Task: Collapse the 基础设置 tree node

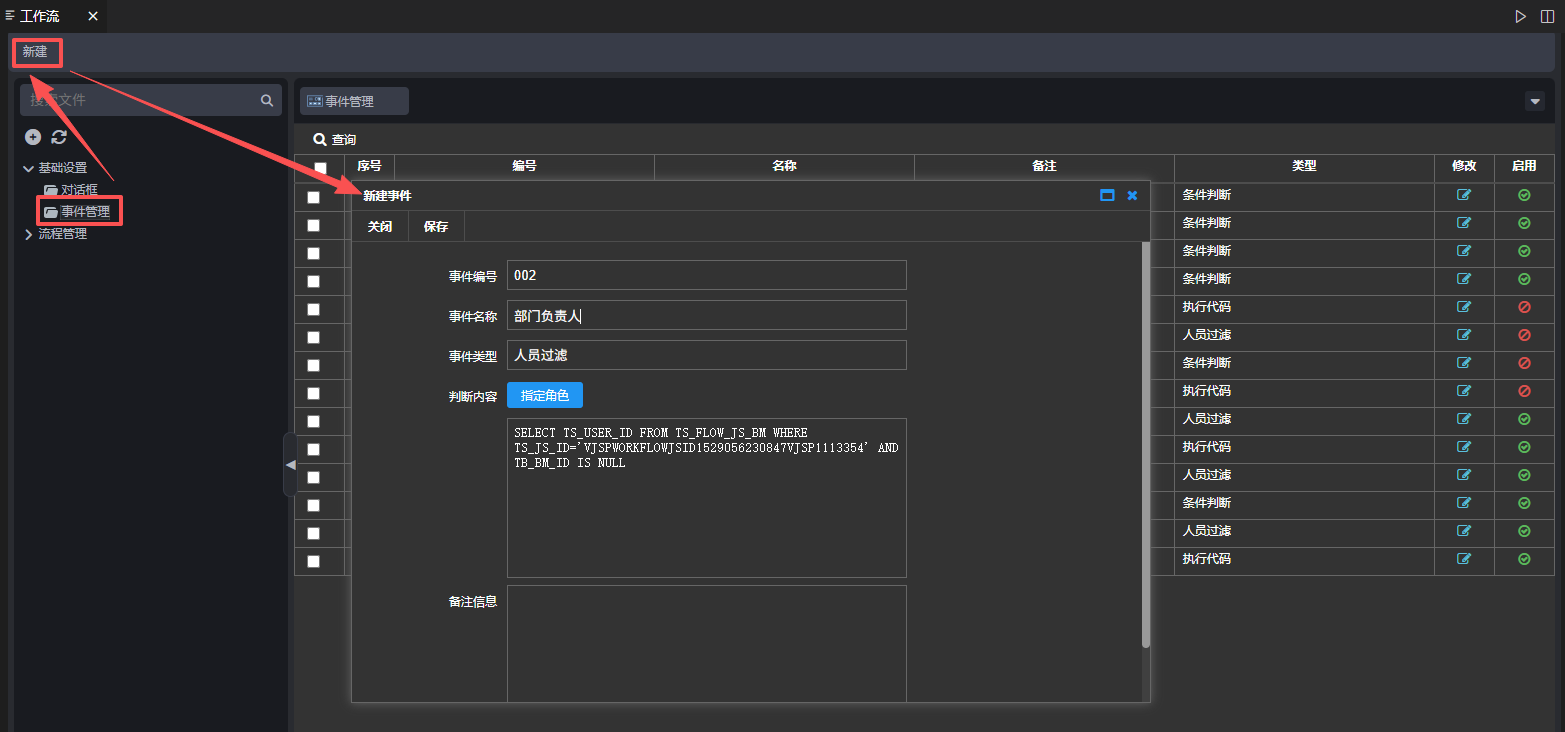Action: click(x=28, y=168)
